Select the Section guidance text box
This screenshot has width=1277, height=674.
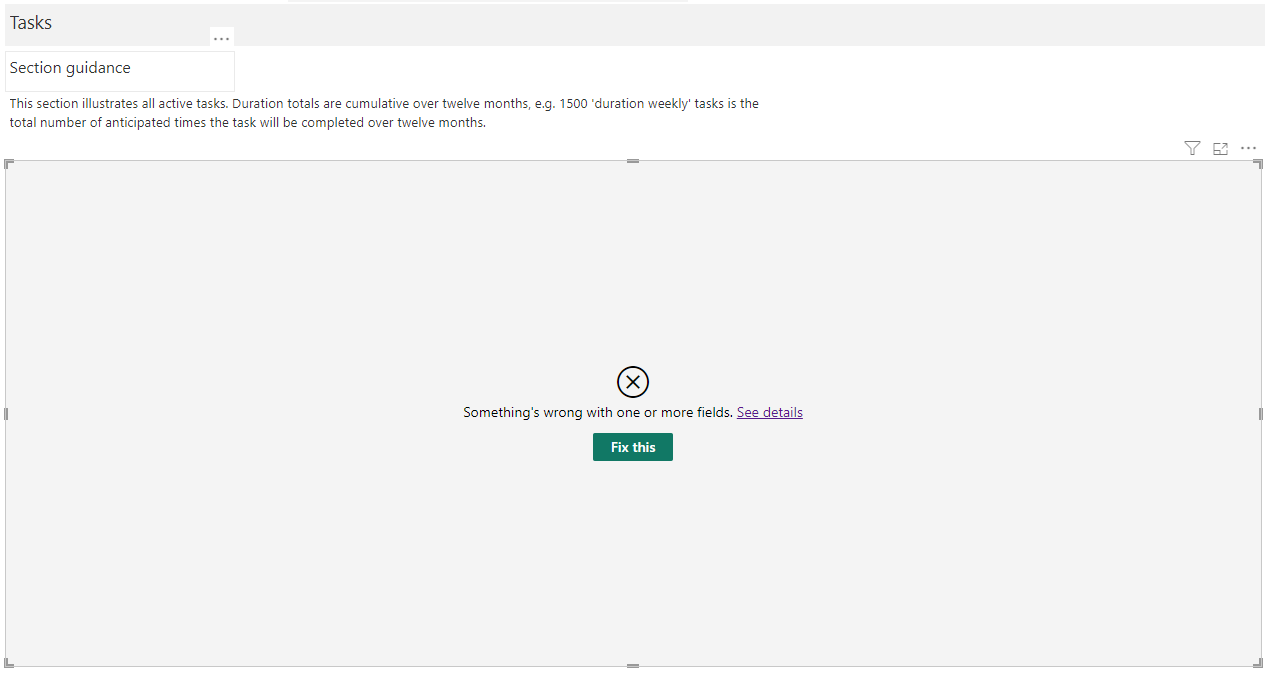point(120,70)
